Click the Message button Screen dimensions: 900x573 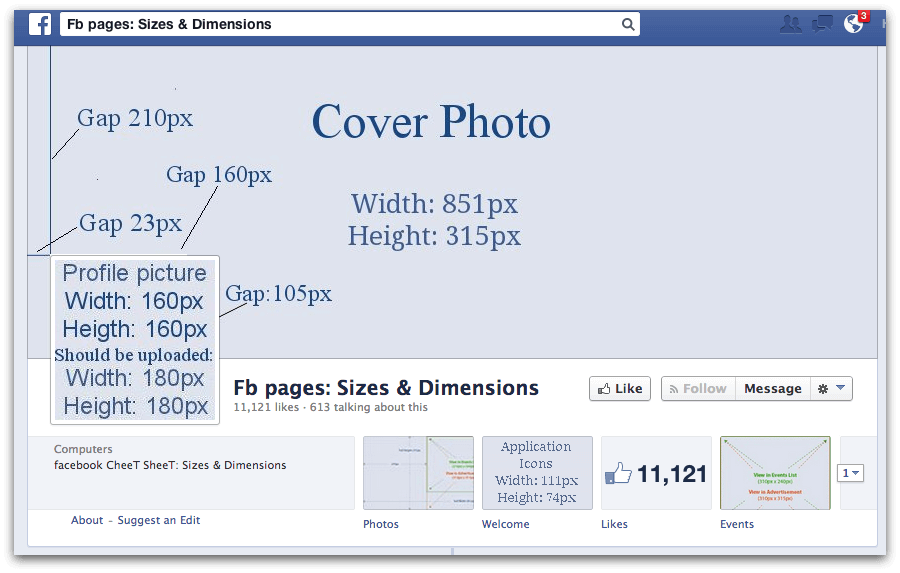773,389
